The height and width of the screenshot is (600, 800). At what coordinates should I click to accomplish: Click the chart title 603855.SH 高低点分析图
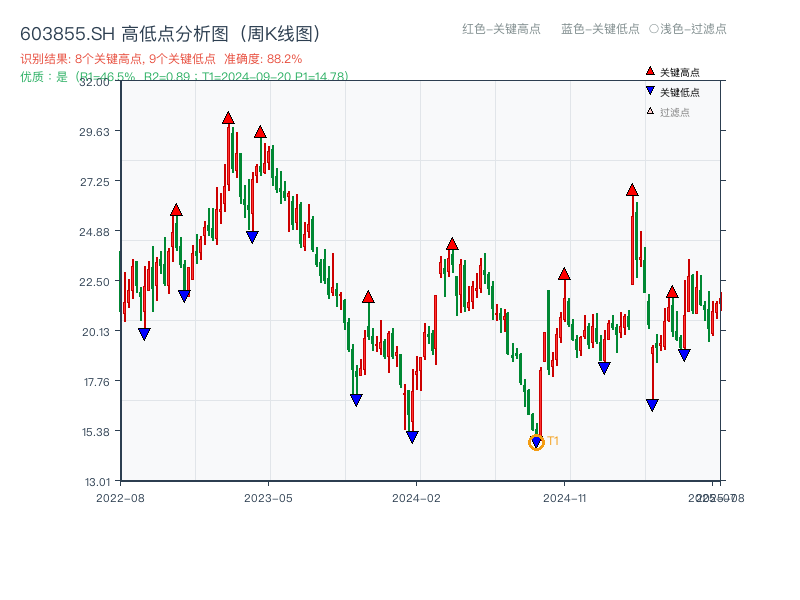[x=170, y=34]
